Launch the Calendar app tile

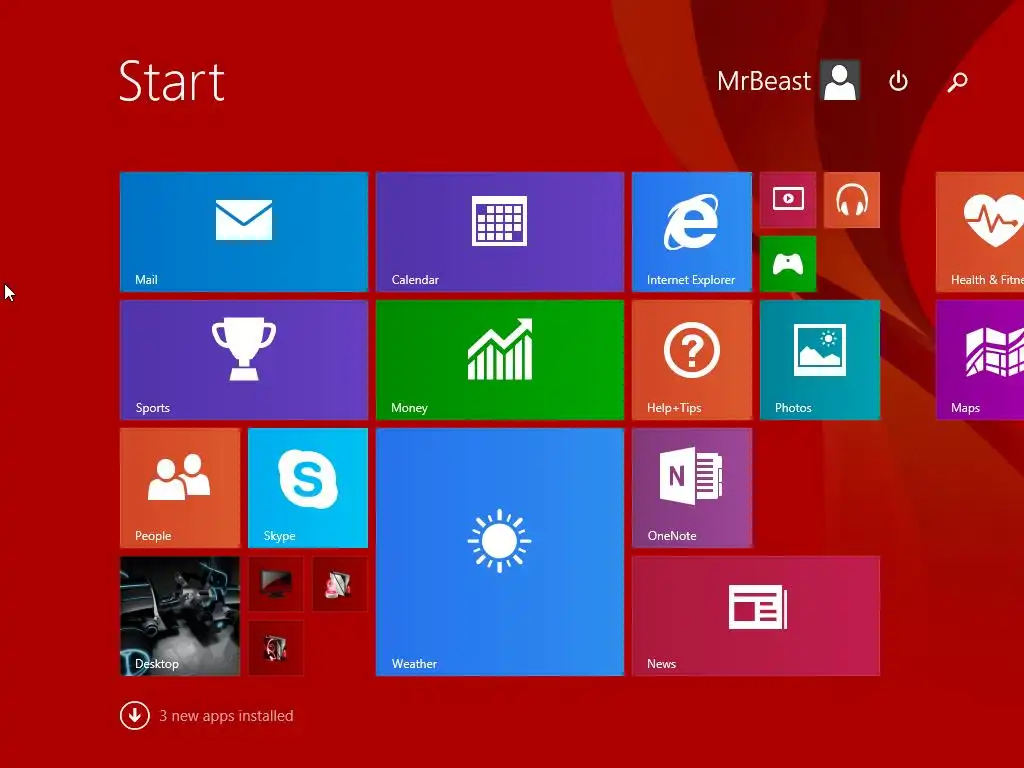500,232
